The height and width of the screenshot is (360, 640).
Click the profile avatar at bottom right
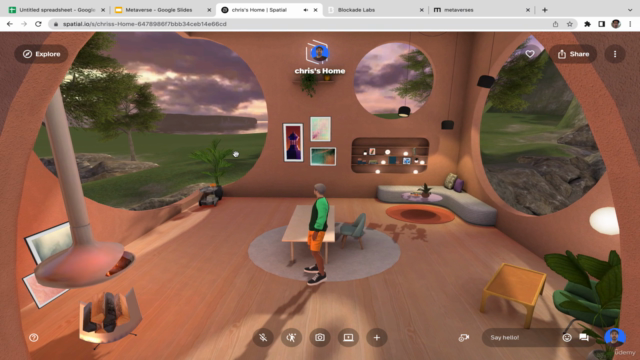tap(615, 337)
